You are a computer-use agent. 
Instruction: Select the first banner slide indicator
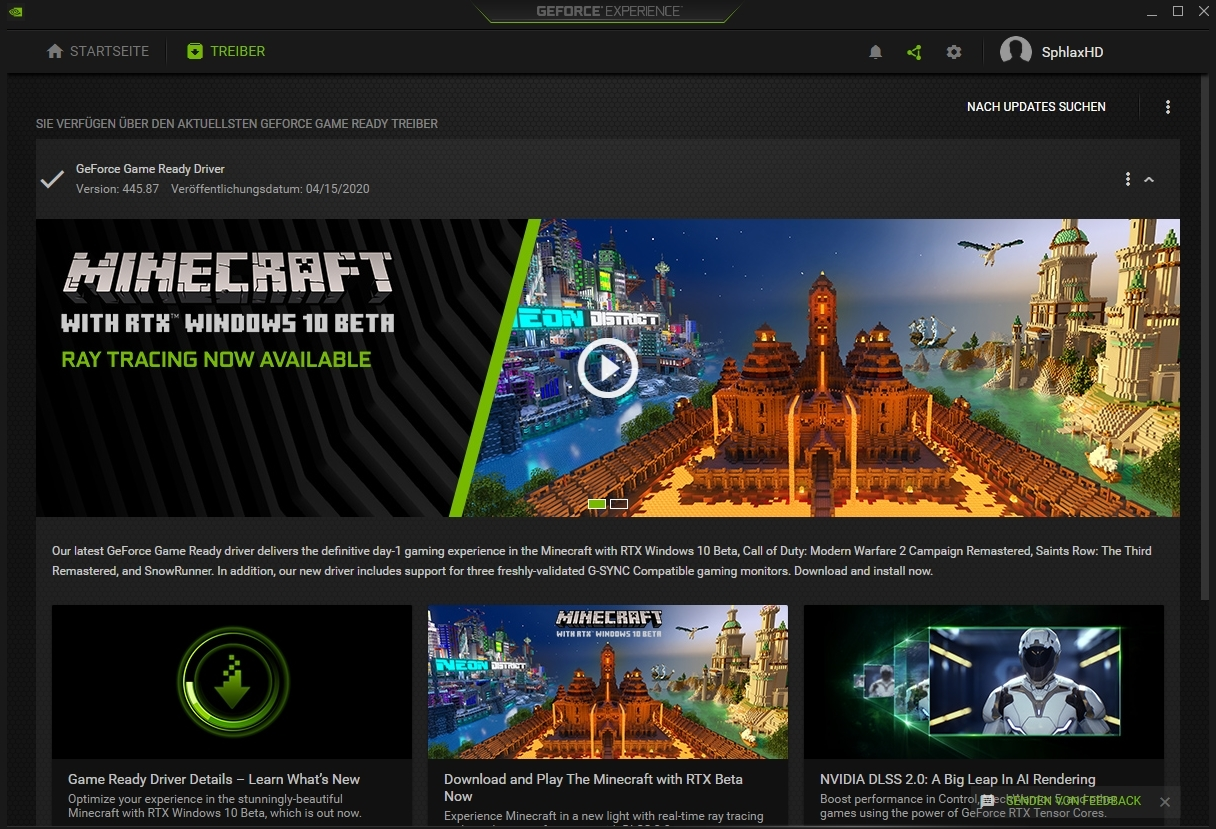click(x=597, y=504)
